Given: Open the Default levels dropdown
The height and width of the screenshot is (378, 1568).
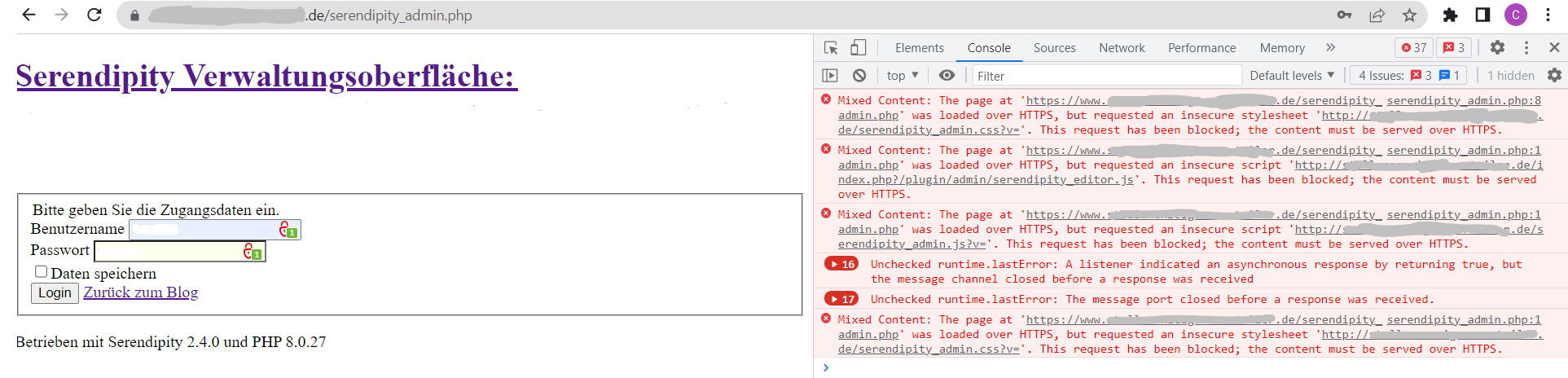Looking at the screenshot, I should [1292, 76].
